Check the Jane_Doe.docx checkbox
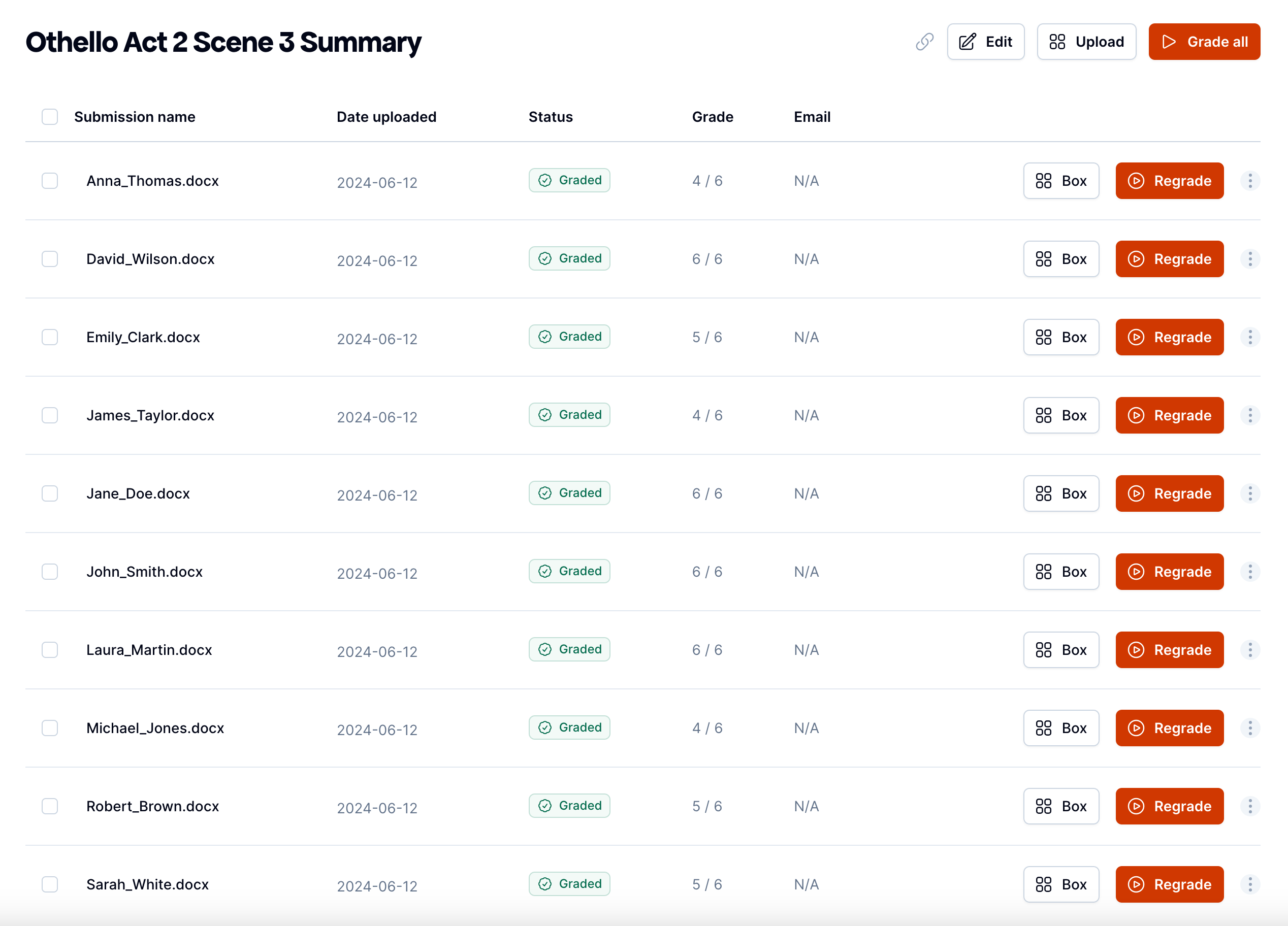This screenshot has width=1288, height=926. (50, 493)
